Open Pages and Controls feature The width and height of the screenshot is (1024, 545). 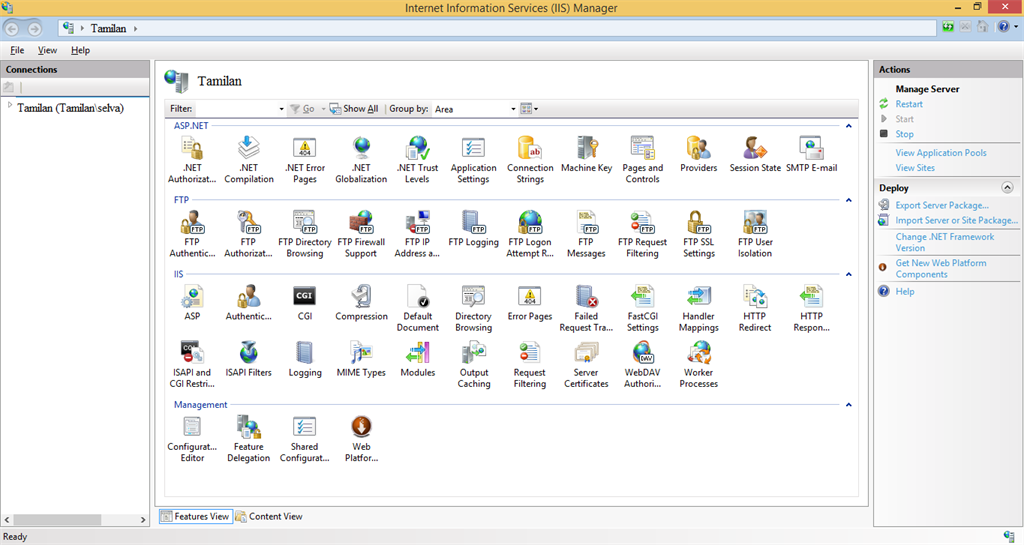coord(643,160)
